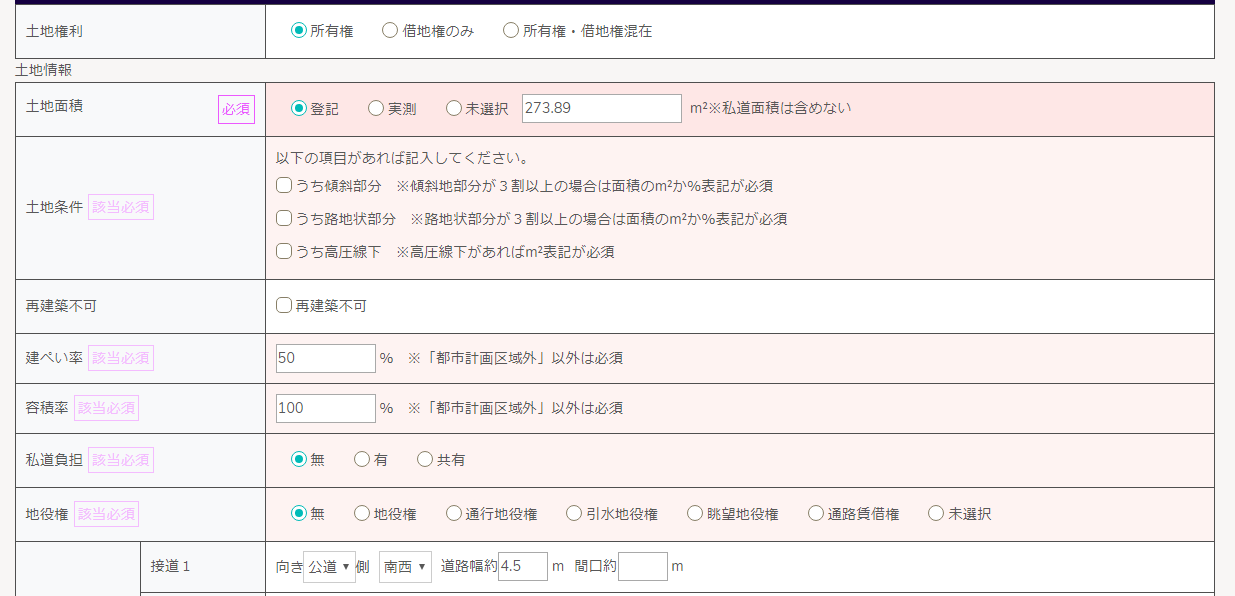Choose 借地権のみ radio option
This screenshot has height=596, width=1235.
click(390, 31)
